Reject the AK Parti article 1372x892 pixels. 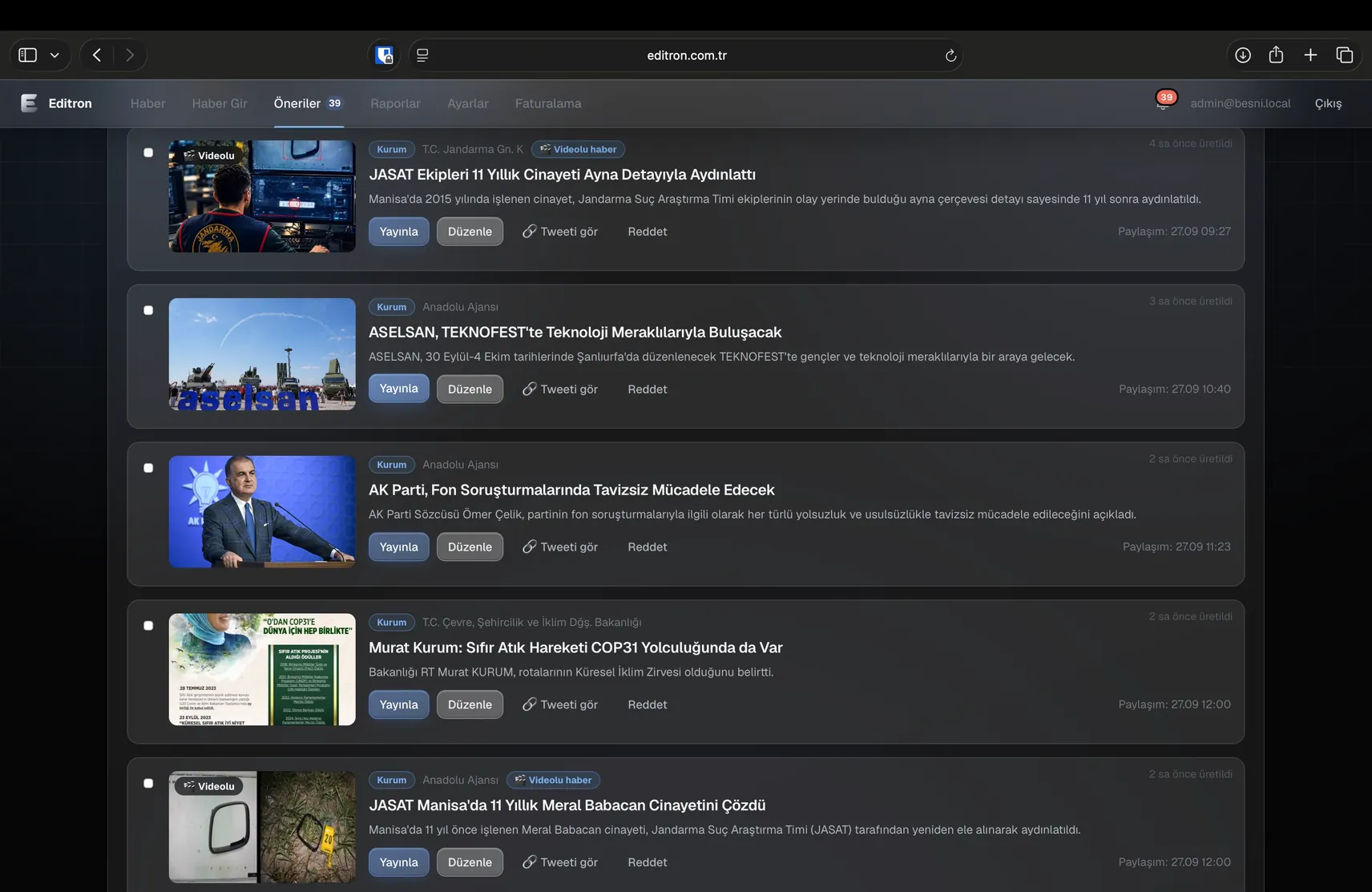pos(648,547)
